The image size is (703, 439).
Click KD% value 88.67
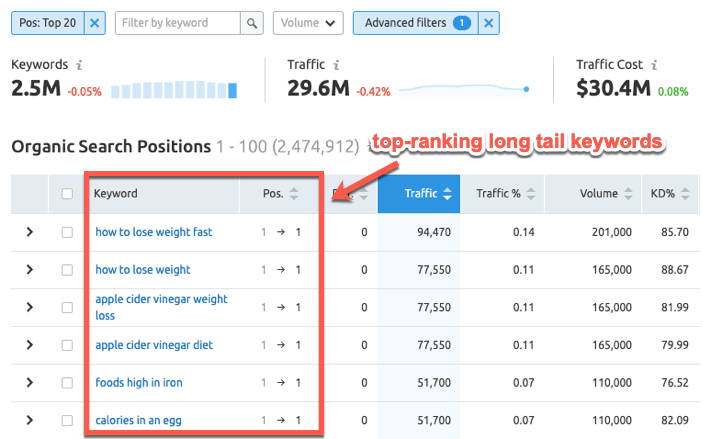(x=675, y=270)
